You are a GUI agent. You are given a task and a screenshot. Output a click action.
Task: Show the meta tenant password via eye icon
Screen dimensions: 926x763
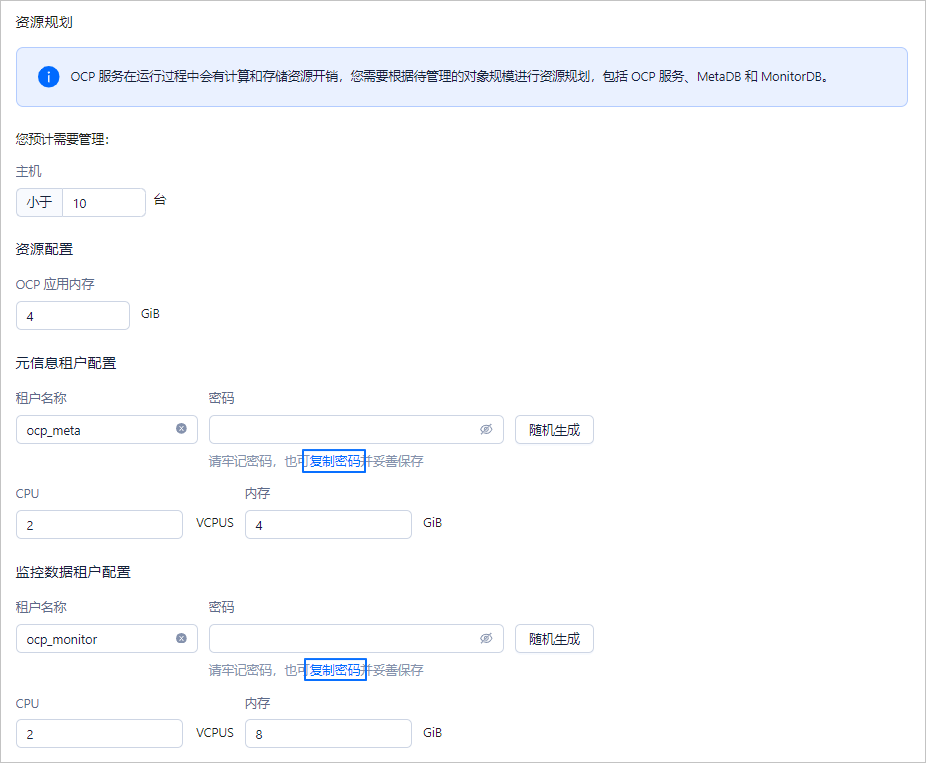[x=486, y=429]
